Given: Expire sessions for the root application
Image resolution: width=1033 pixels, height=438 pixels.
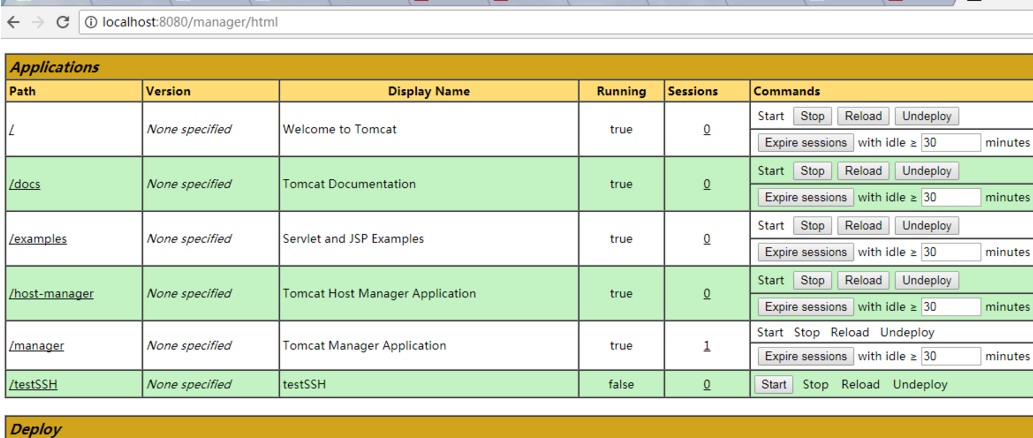Looking at the screenshot, I should (x=805, y=142).
